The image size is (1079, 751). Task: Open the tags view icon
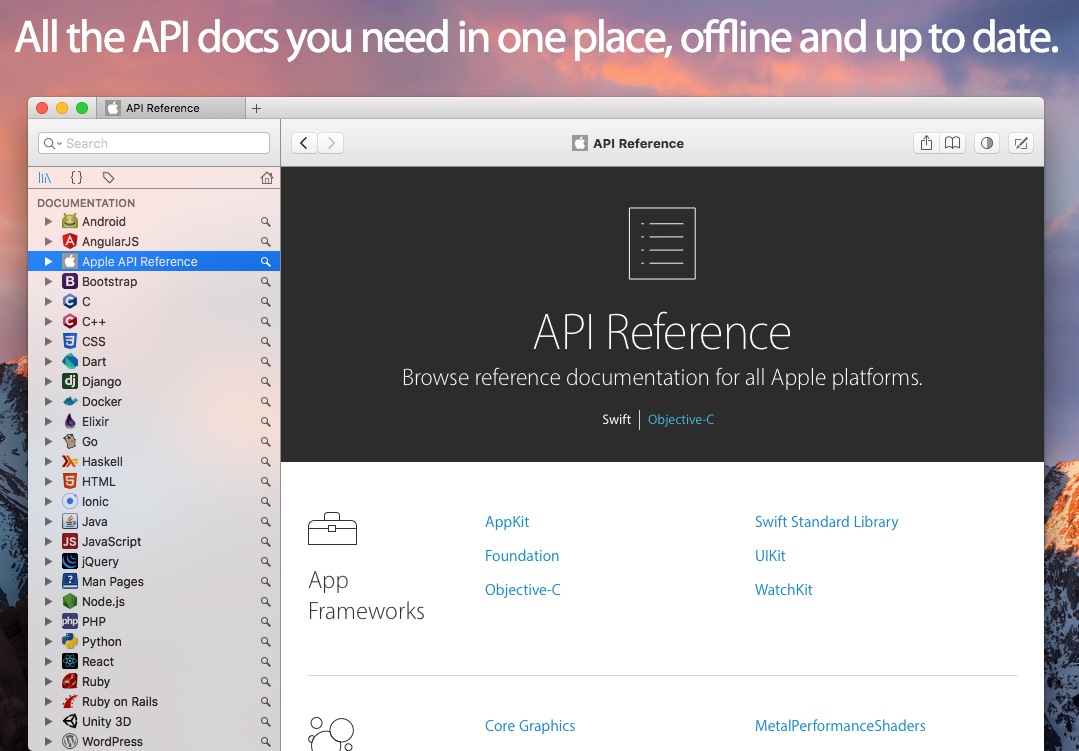click(108, 178)
